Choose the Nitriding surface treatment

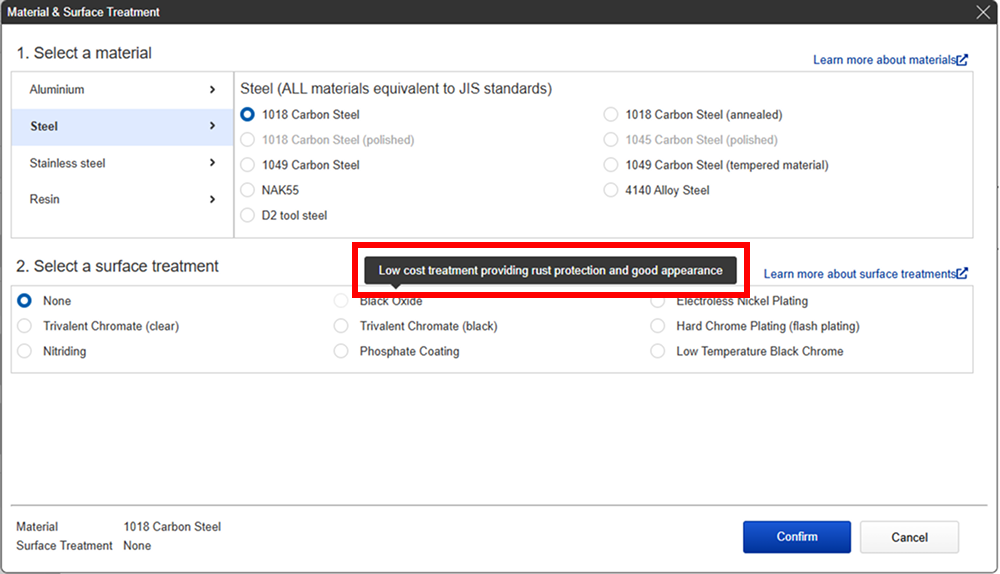coord(25,351)
